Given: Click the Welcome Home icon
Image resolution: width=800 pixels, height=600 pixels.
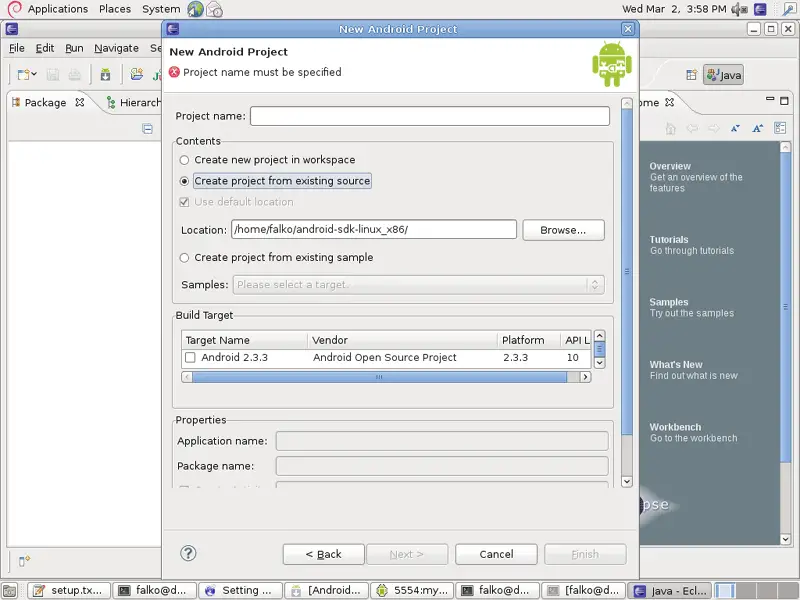Looking at the screenshot, I should (670, 129).
